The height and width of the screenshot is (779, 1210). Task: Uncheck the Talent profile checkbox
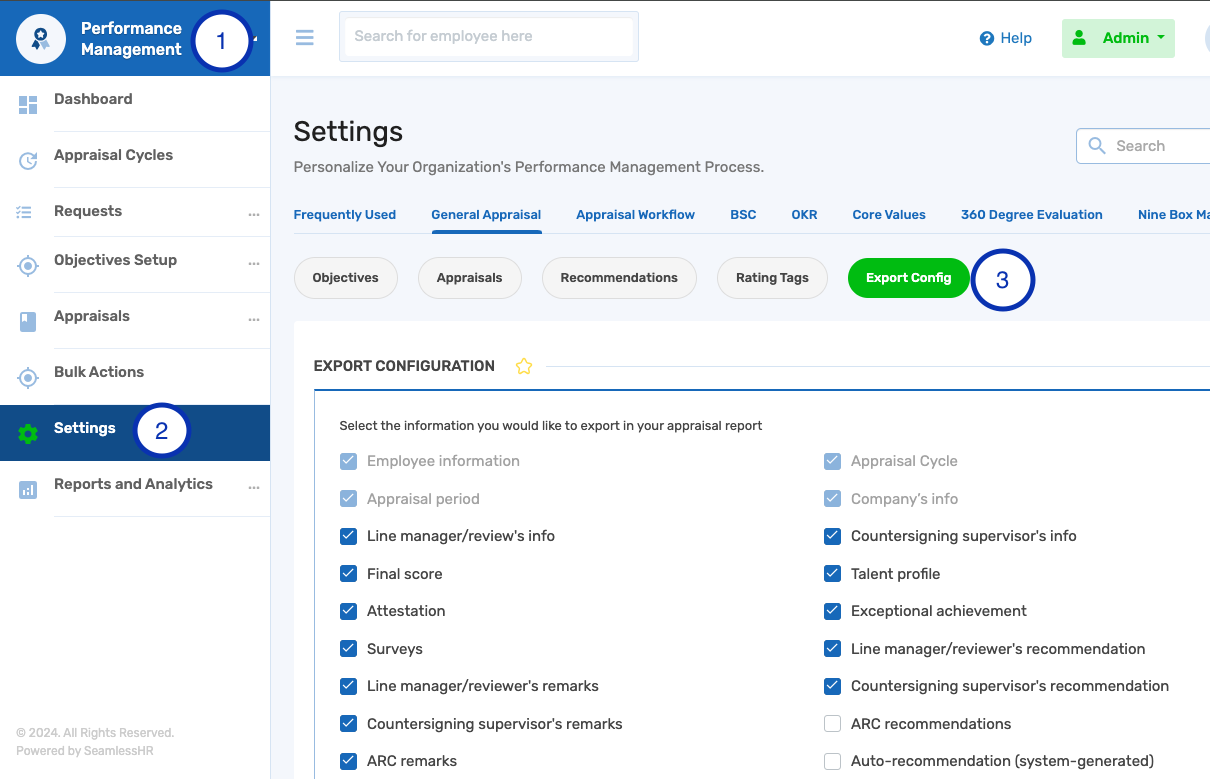(832, 574)
